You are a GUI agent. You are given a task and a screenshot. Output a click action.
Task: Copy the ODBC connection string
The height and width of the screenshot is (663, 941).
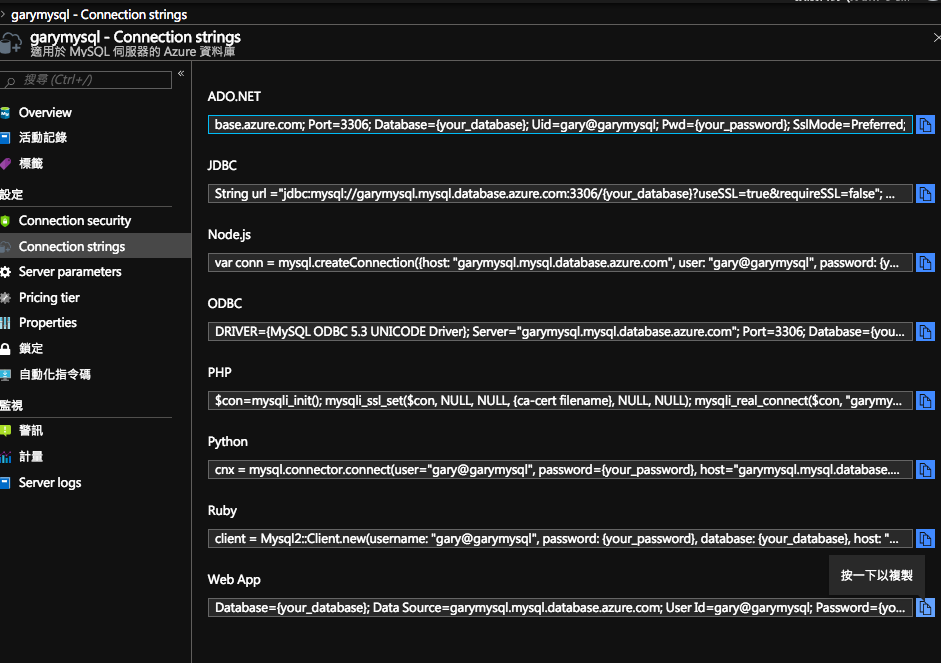pos(925,332)
